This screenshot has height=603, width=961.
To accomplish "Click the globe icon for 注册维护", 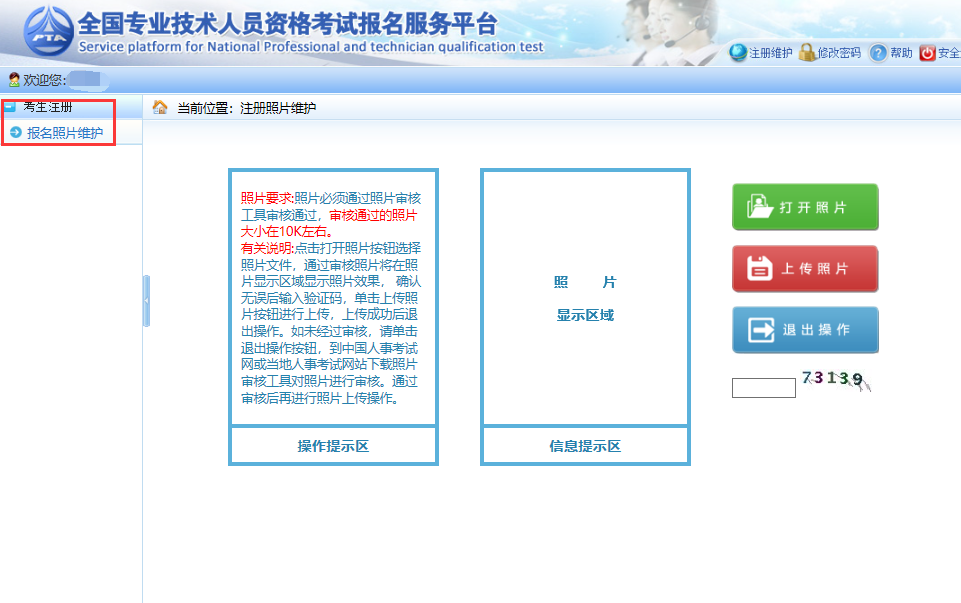I will click(738, 52).
